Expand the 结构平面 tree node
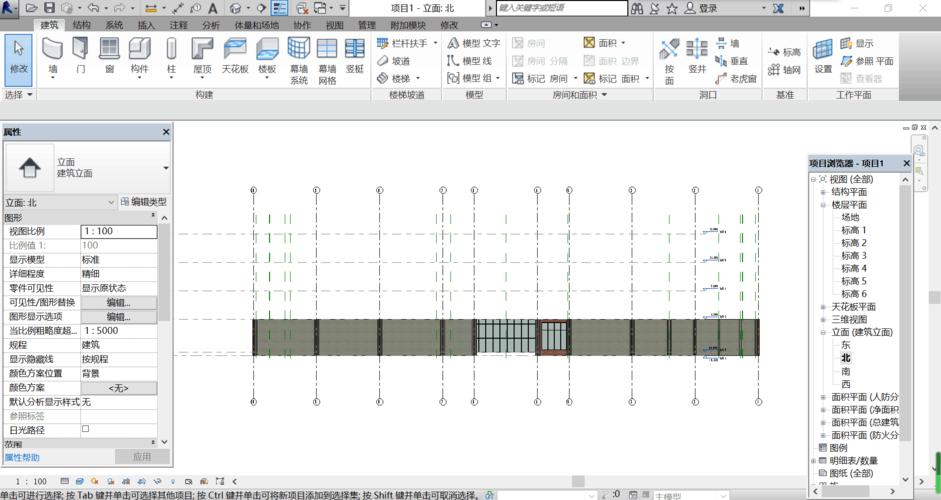Image resolution: width=941 pixels, height=500 pixels. point(823,192)
